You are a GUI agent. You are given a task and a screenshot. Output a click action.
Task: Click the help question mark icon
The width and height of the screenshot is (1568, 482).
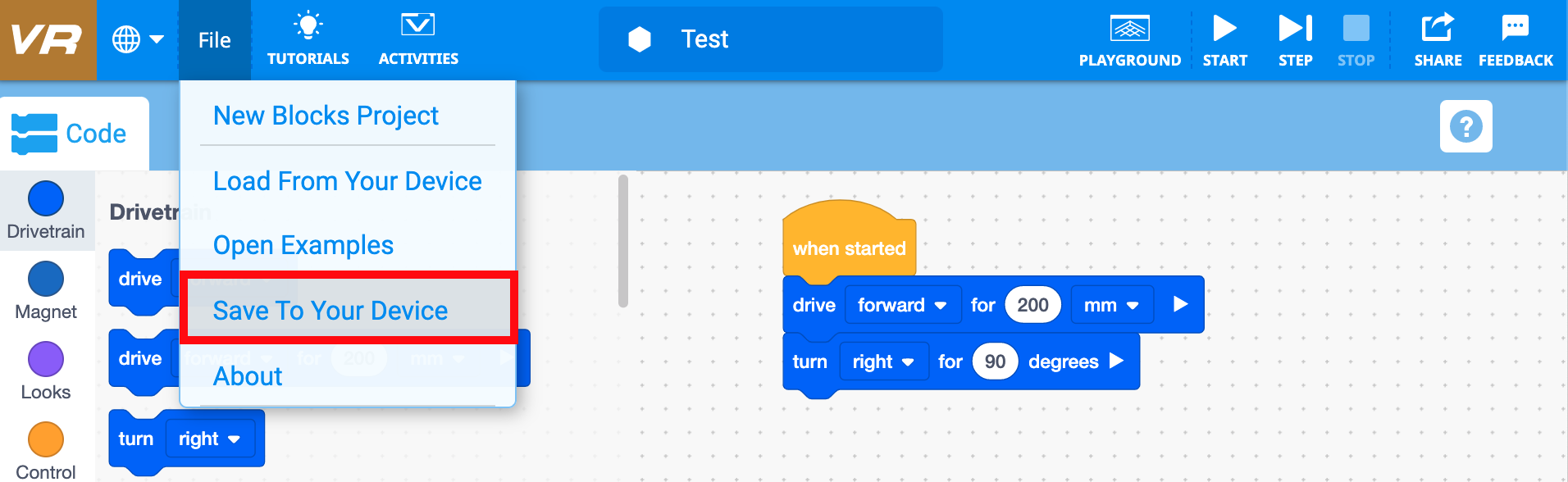[1465, 126]
